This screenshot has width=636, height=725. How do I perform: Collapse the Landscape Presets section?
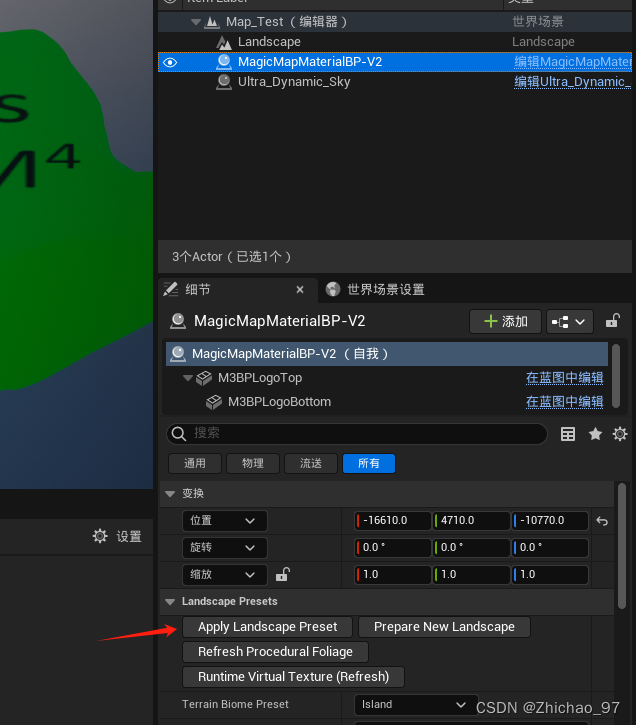170,602
